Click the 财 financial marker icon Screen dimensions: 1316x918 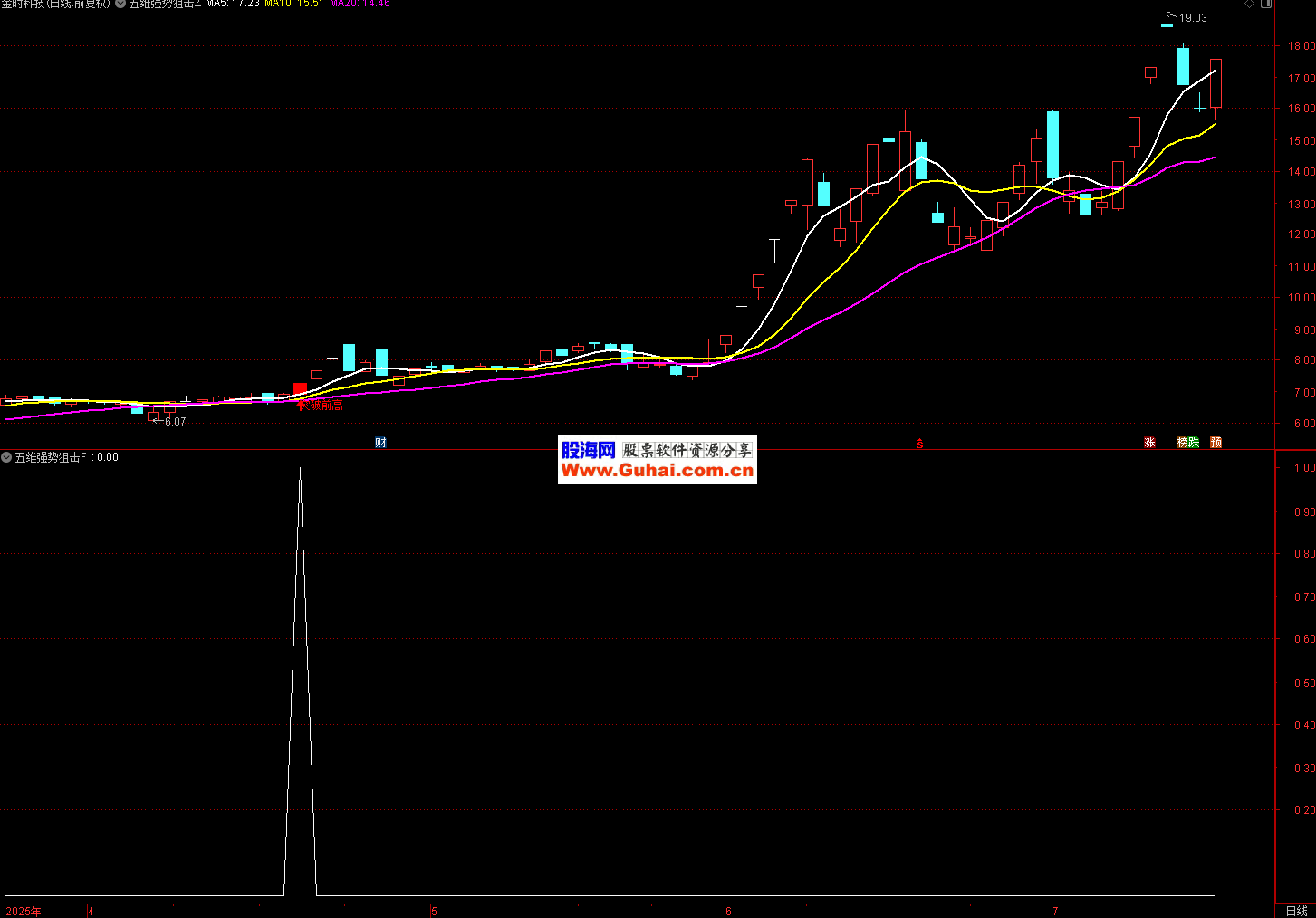tap(380, 442)
